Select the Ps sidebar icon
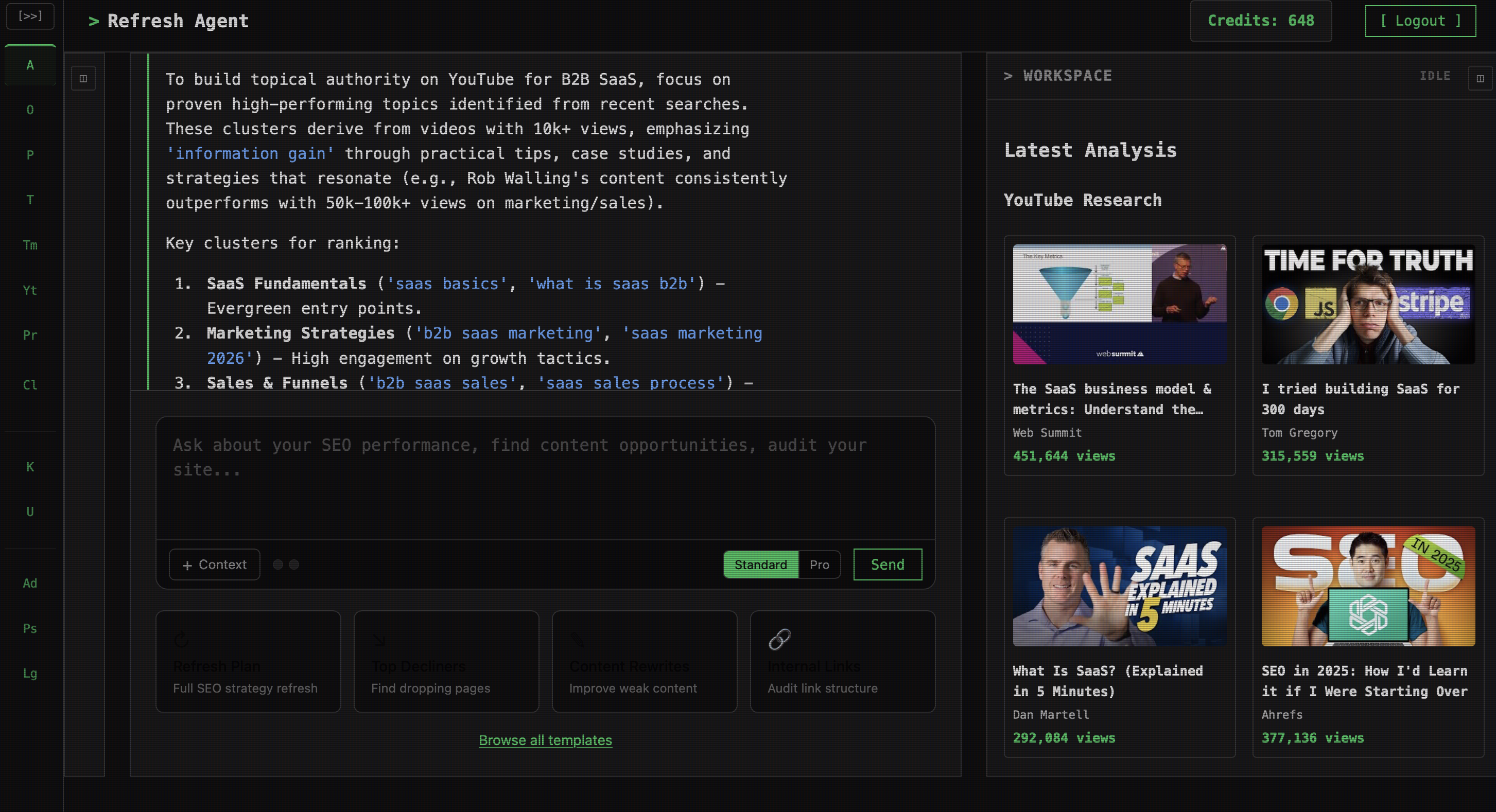 30,628
